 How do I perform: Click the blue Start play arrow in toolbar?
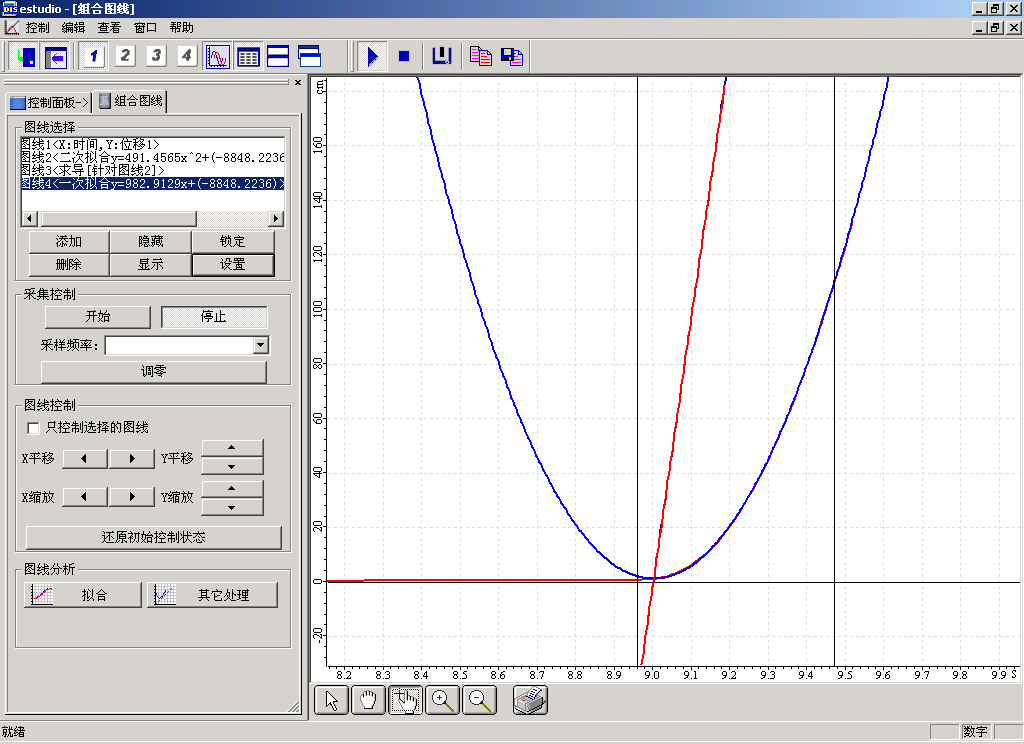tap(372, 56)
